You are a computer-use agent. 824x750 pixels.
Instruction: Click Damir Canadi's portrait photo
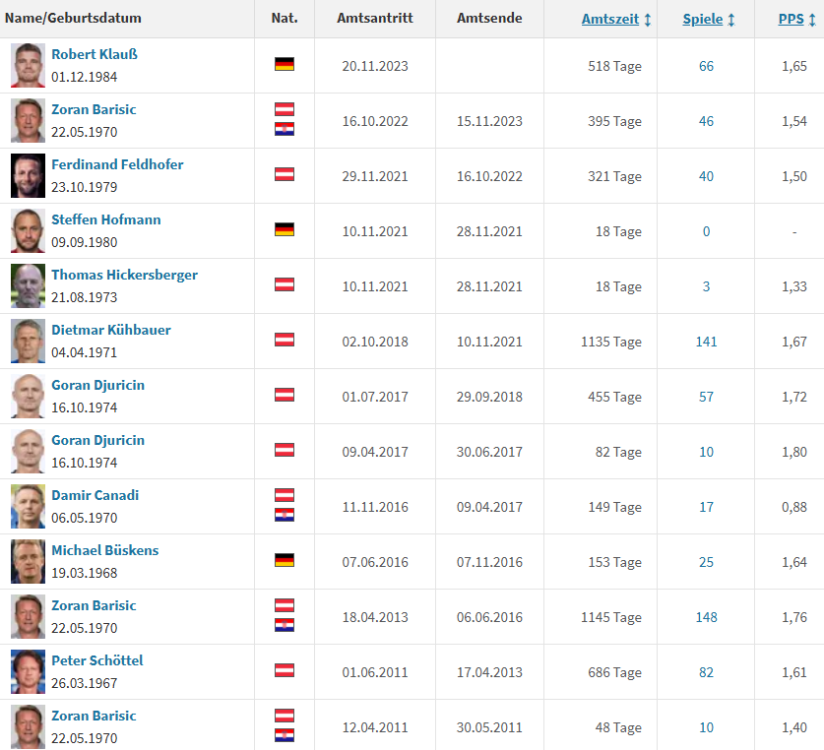click(x=28, y=506)
